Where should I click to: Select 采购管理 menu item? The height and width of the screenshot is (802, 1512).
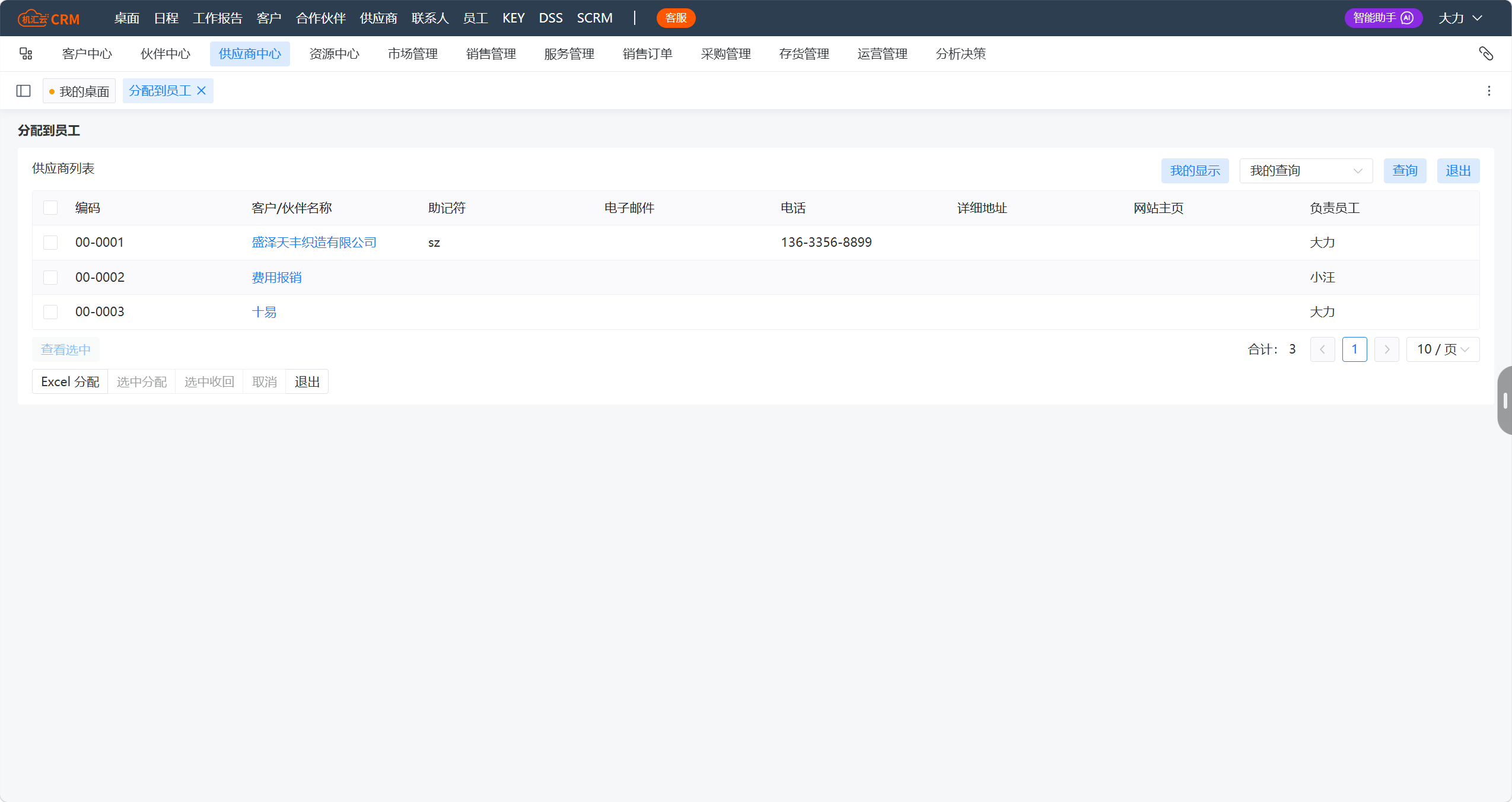click(726, 54)
